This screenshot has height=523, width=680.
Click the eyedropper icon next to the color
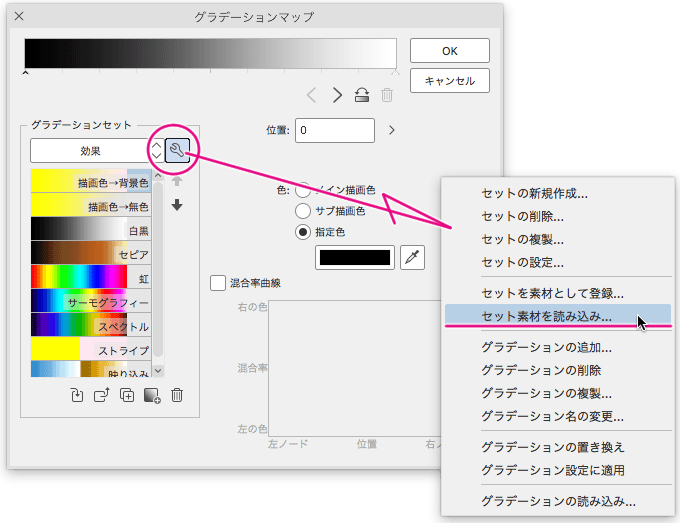[x=411, y=257]
